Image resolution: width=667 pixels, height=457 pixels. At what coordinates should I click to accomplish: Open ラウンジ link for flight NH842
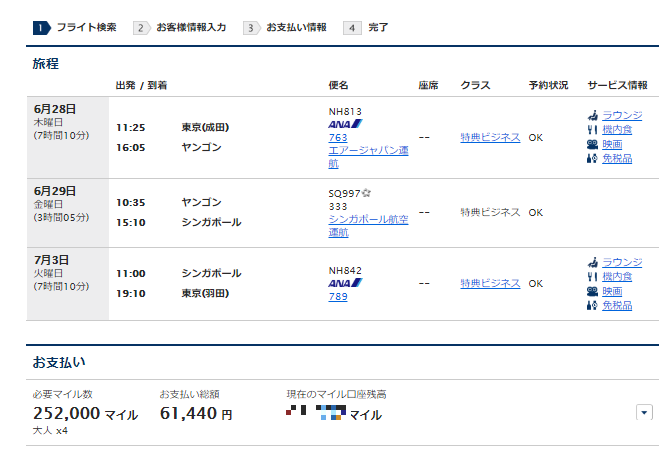[x=622, y=262]
